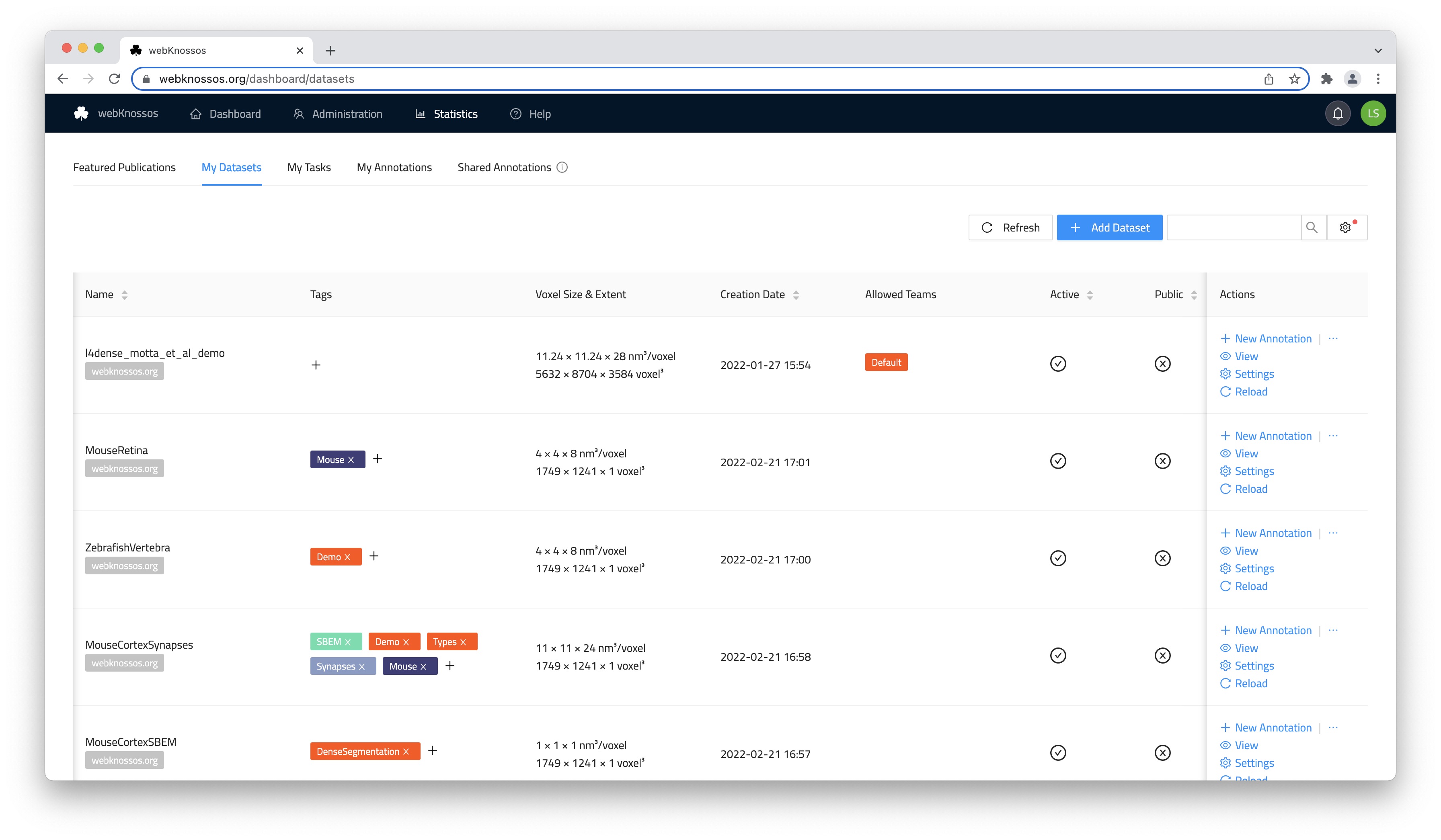The image size is (1441, 840).
Task: Add a tag to MouseRetina with the plus icon
Action: click(378, 459)
